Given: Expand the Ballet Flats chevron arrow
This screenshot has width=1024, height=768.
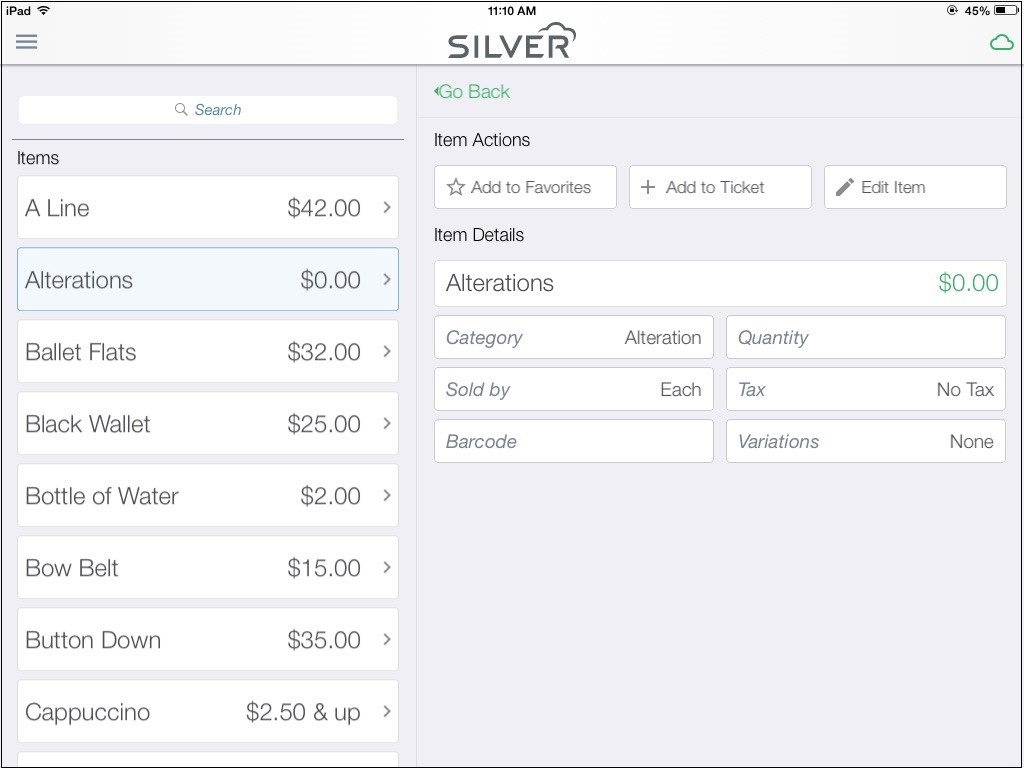Looking at the screenshot, I should point(387,351).
